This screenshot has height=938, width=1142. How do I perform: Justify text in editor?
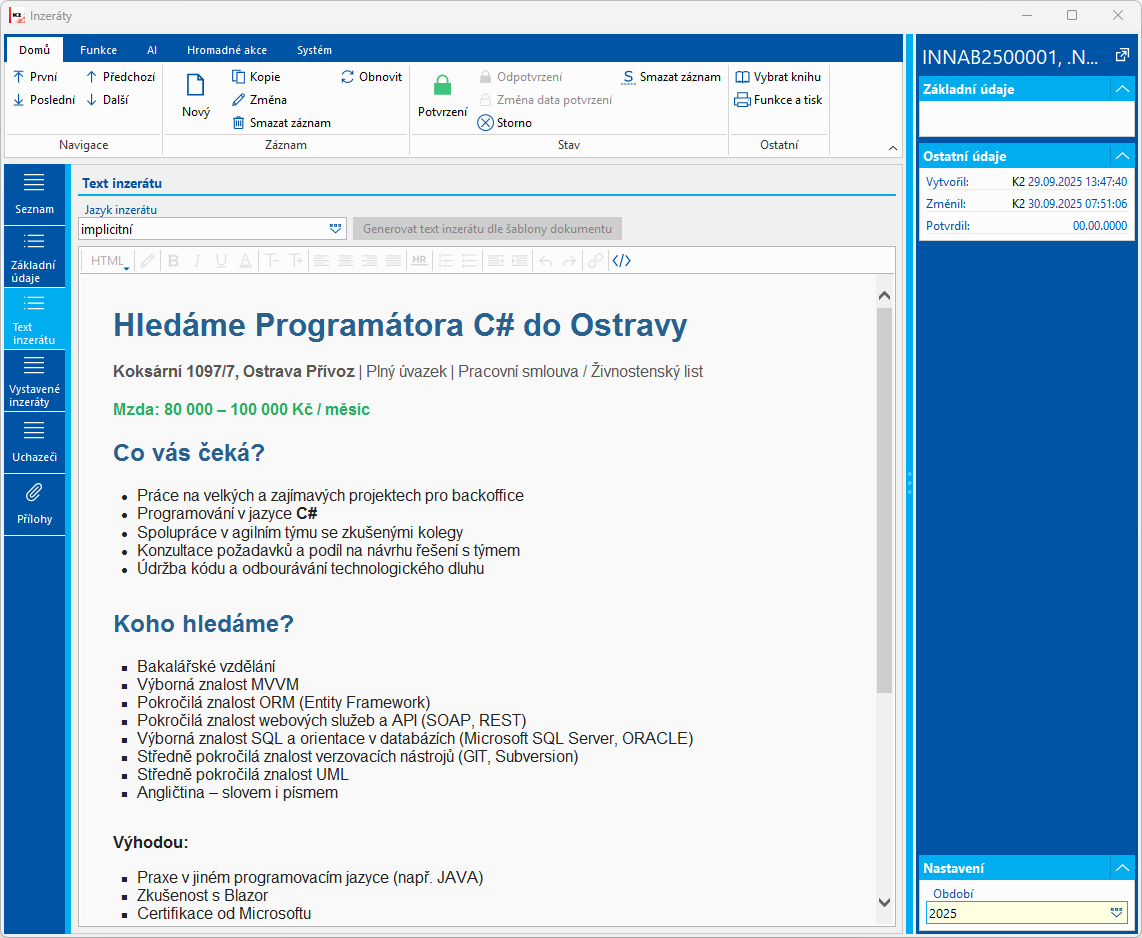(x=393, y=261)
